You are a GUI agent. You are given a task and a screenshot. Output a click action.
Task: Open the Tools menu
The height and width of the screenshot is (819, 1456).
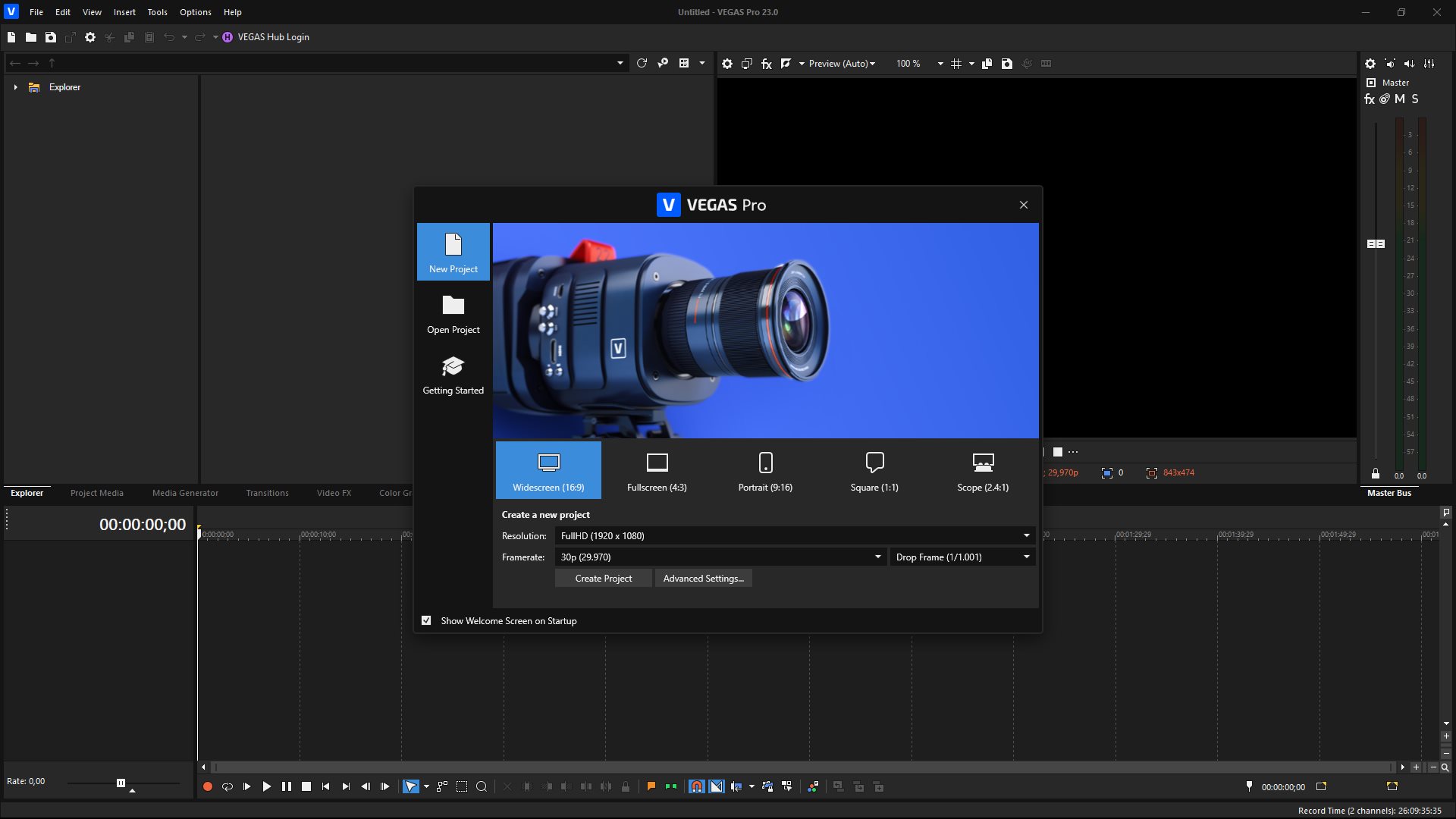click(x=157, y=12)
